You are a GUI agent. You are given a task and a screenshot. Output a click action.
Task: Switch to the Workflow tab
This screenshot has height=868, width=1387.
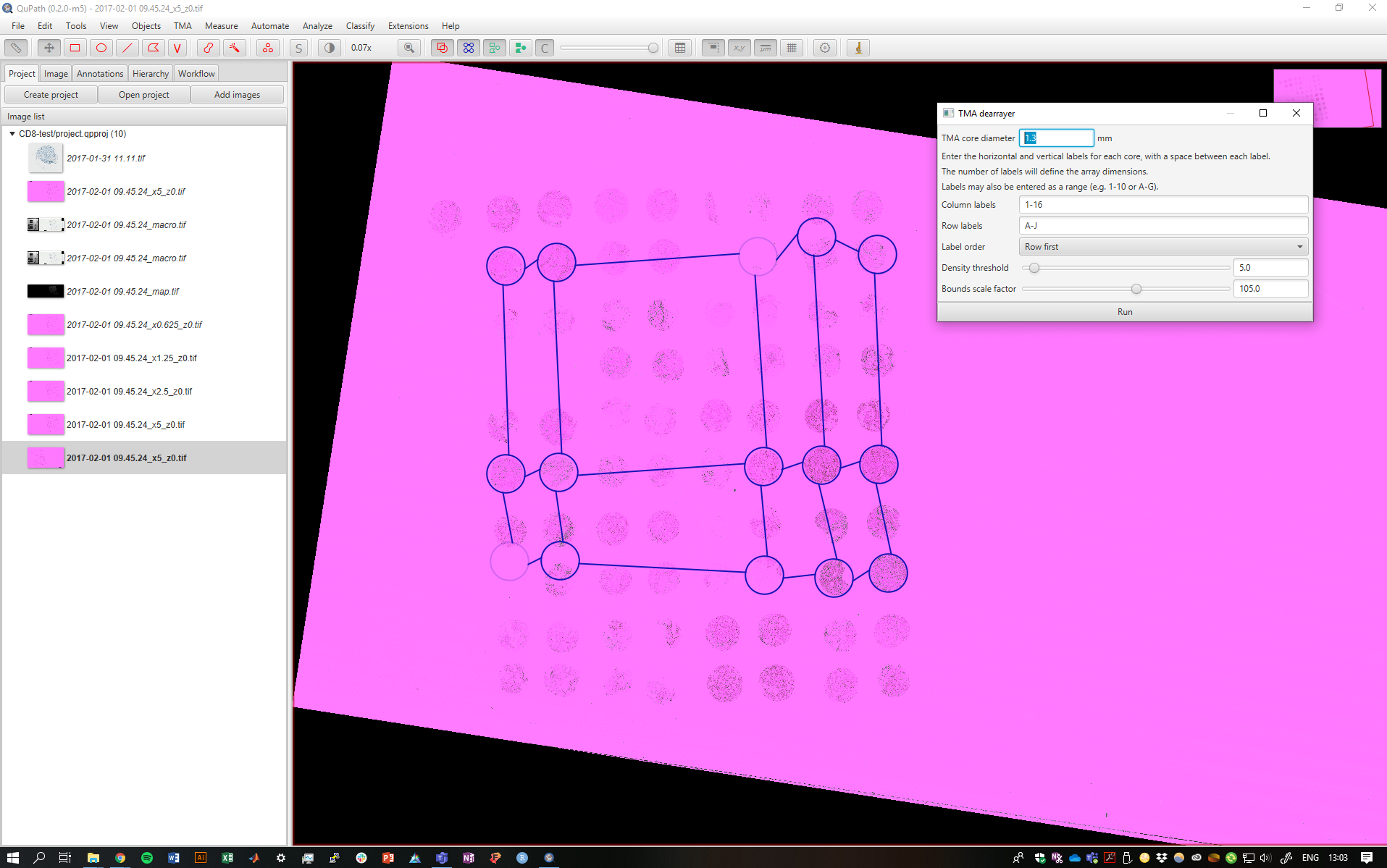point(196,73)
